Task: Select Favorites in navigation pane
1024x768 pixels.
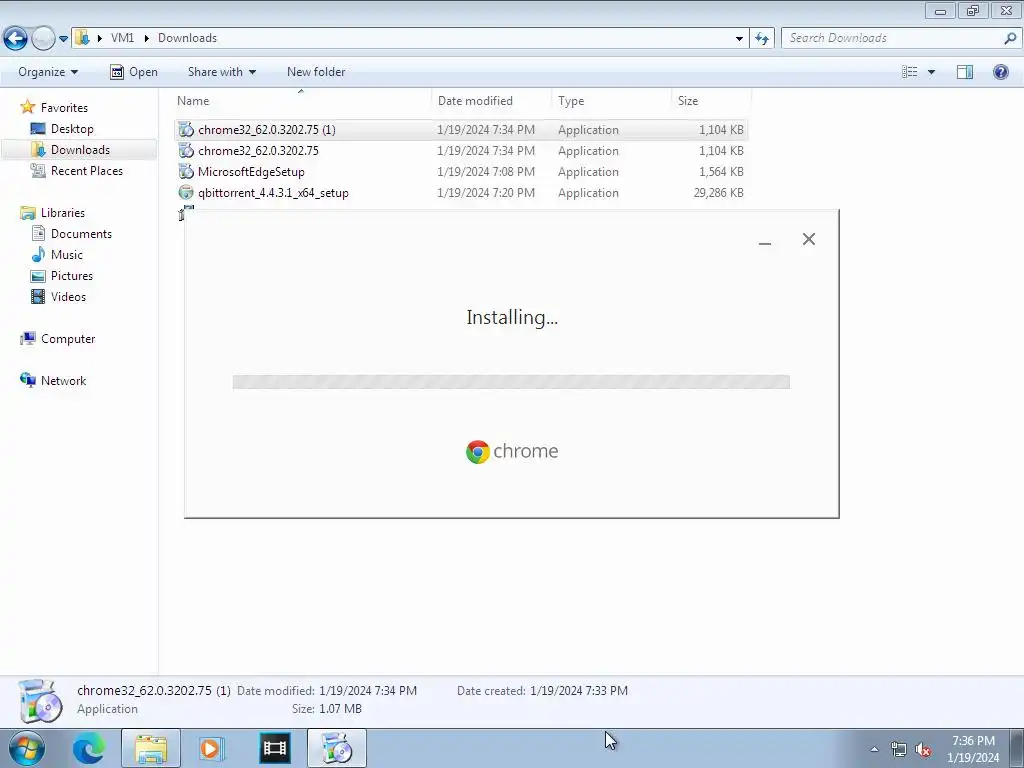Action: tap(64, 108)
